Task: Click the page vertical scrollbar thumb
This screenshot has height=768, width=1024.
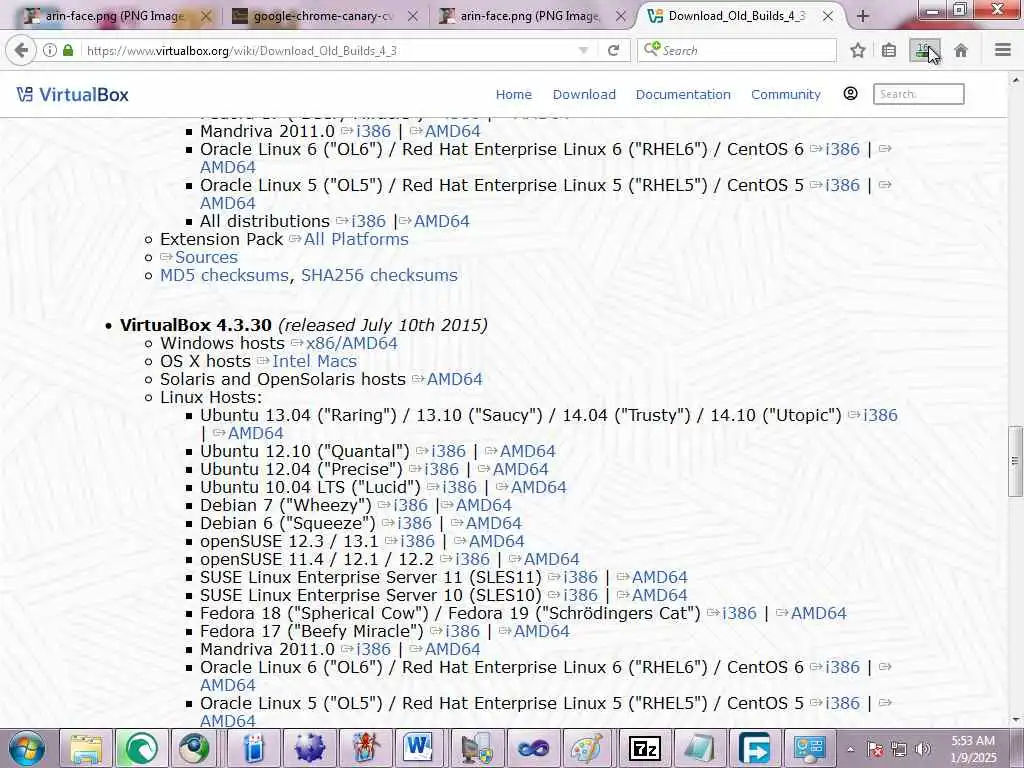Action: [1015, 461]
